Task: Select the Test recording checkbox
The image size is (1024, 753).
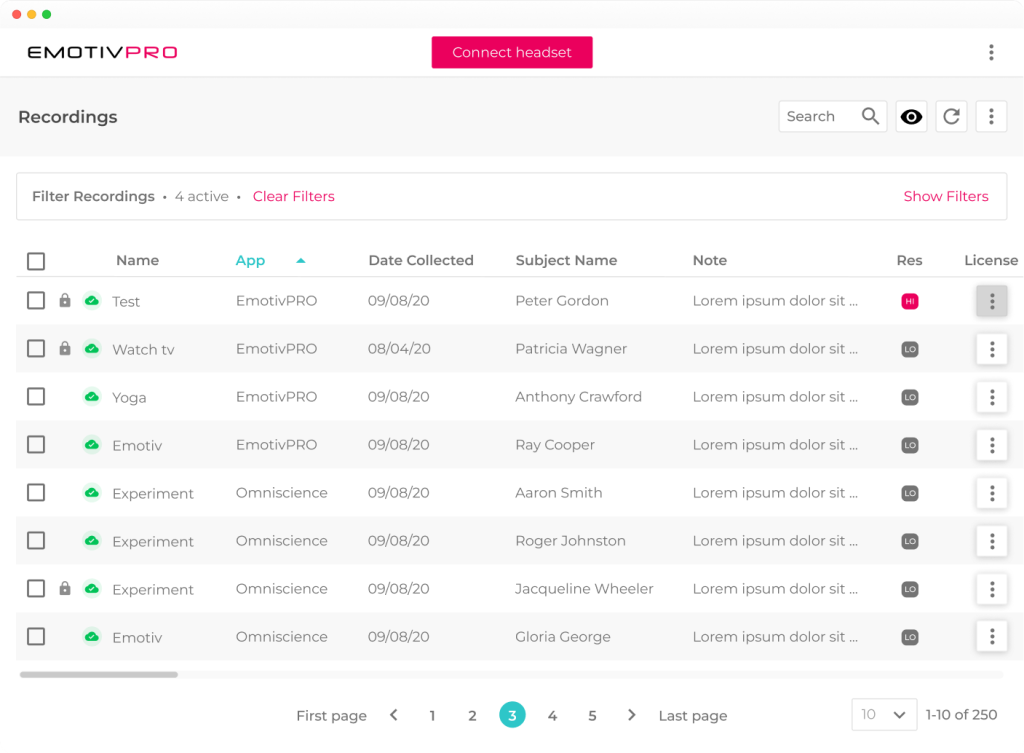Action: click(x=36, y=300)
